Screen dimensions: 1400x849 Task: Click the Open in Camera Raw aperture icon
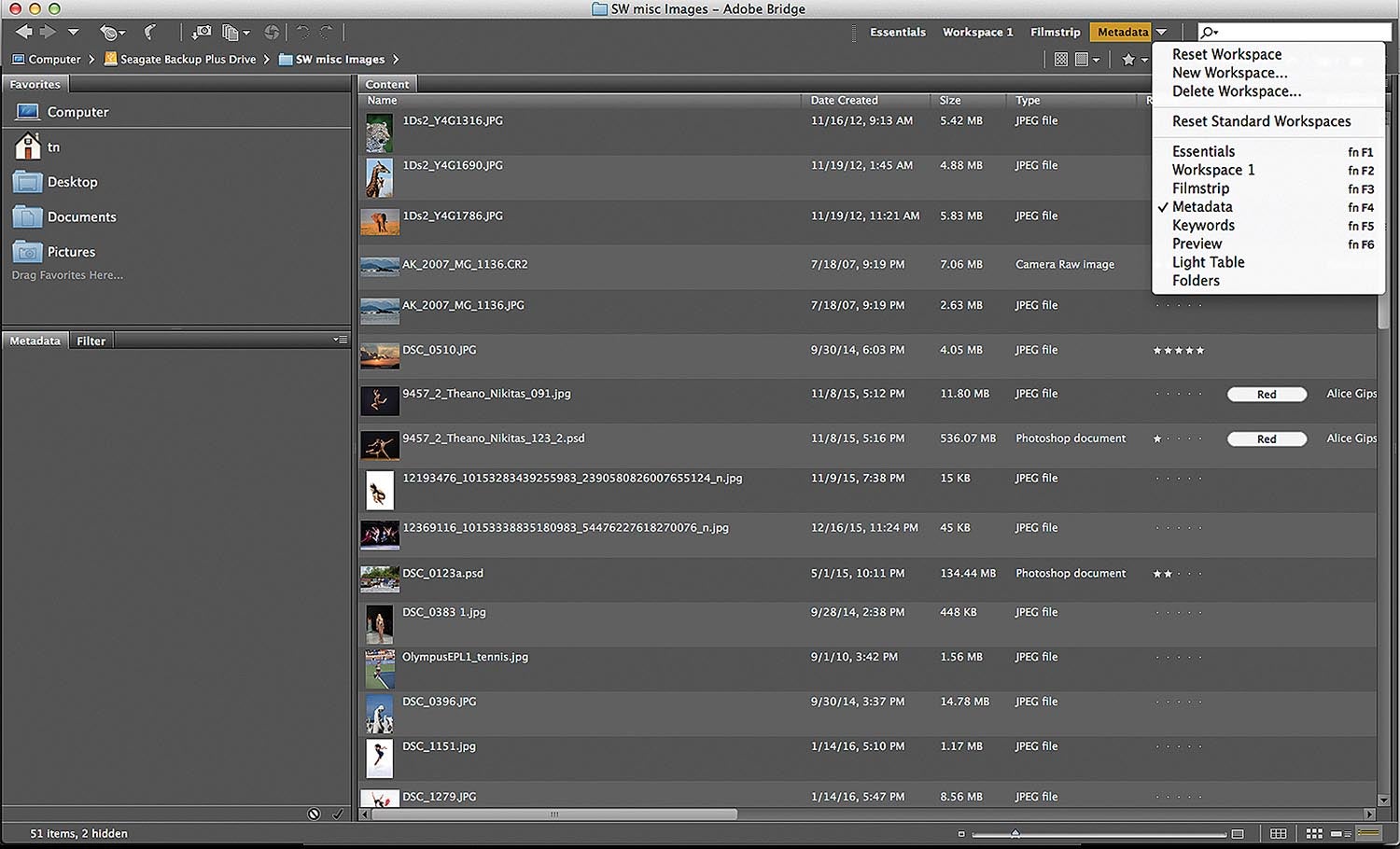[273, 31]
